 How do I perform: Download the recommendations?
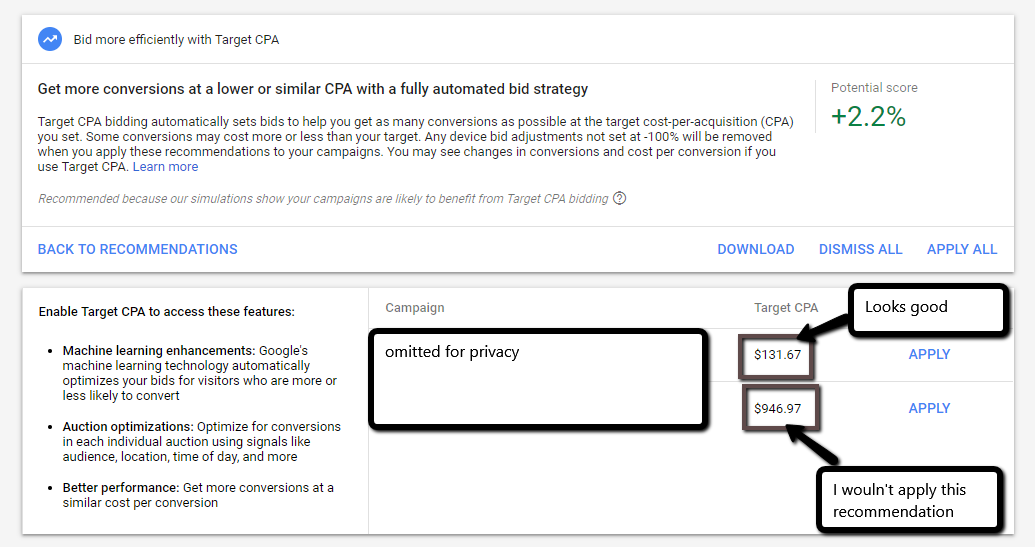click(756, 249)
